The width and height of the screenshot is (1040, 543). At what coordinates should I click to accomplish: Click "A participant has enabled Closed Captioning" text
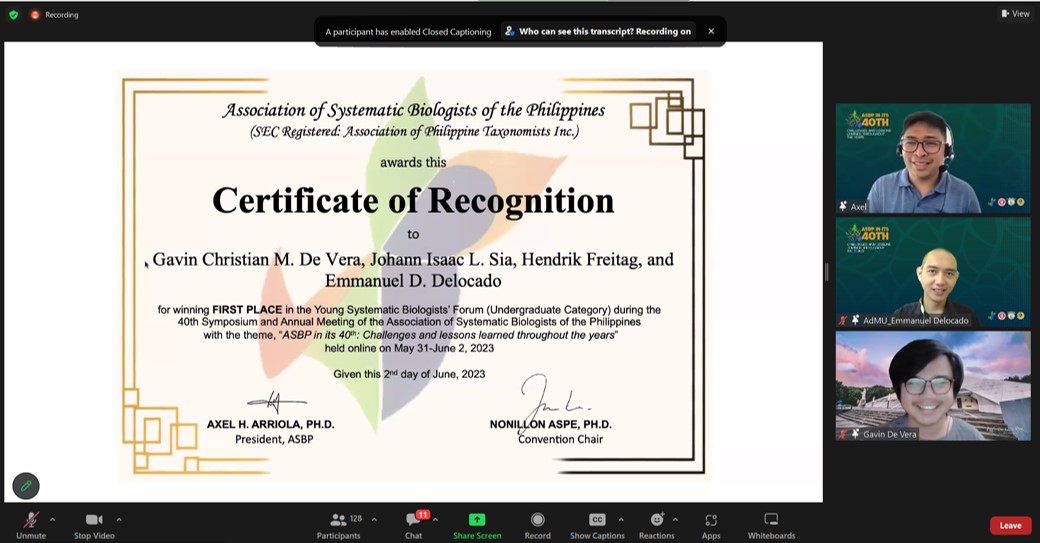click(x=408, y=31)
